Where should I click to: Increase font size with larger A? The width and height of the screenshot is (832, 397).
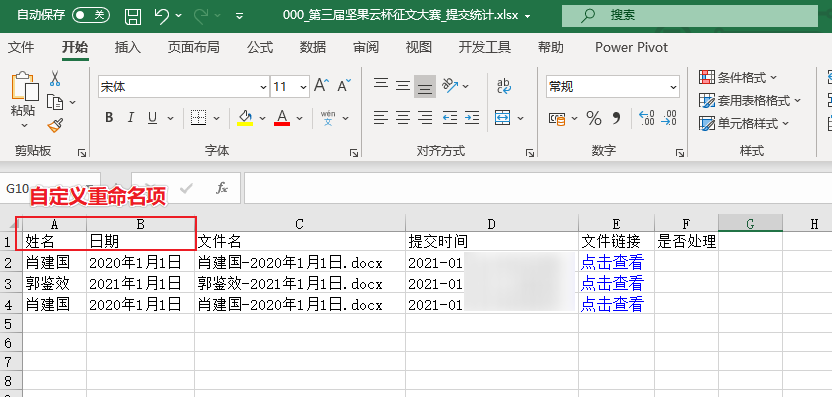coord(322,86)
